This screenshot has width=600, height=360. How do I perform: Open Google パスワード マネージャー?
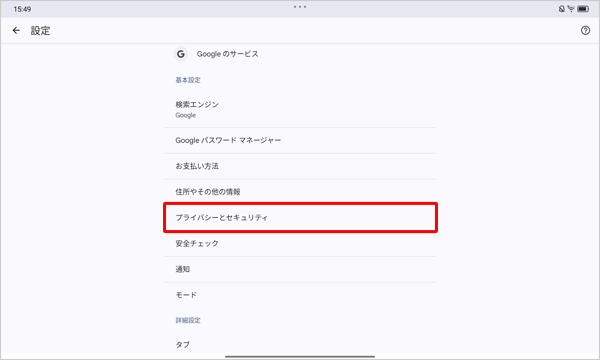300,140
